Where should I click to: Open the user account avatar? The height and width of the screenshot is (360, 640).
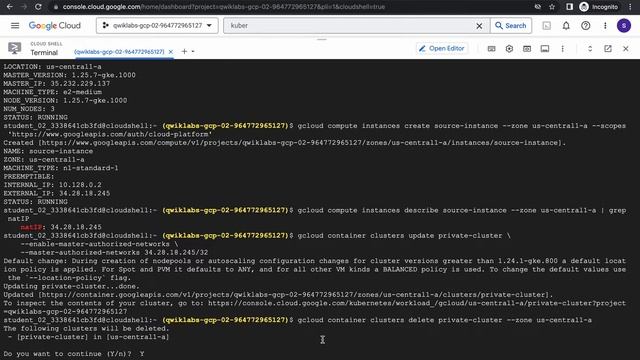624,26
